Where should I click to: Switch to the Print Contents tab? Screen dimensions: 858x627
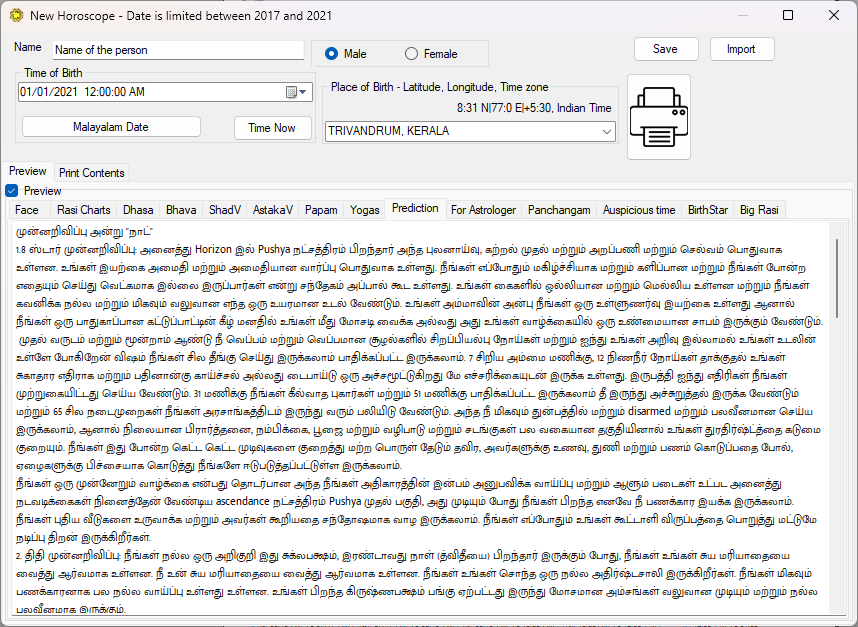[91, 173]
